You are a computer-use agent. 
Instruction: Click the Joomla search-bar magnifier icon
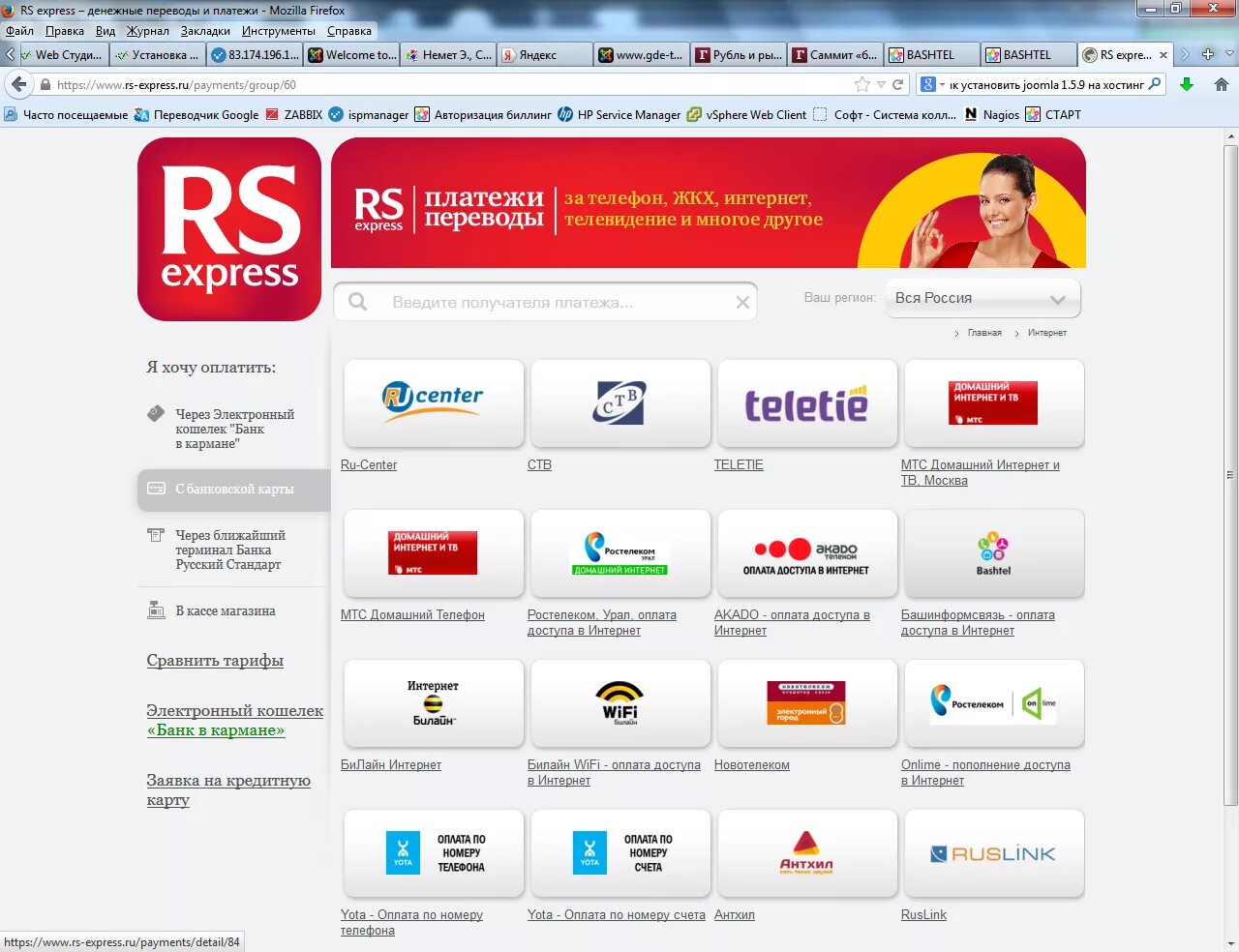(x=1154, y=85)
